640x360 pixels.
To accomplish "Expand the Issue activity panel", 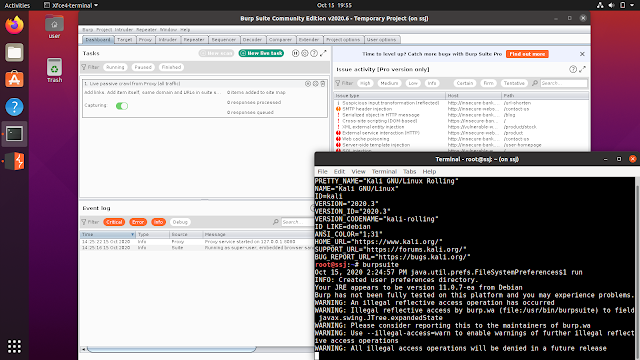I will click(582, 69).
